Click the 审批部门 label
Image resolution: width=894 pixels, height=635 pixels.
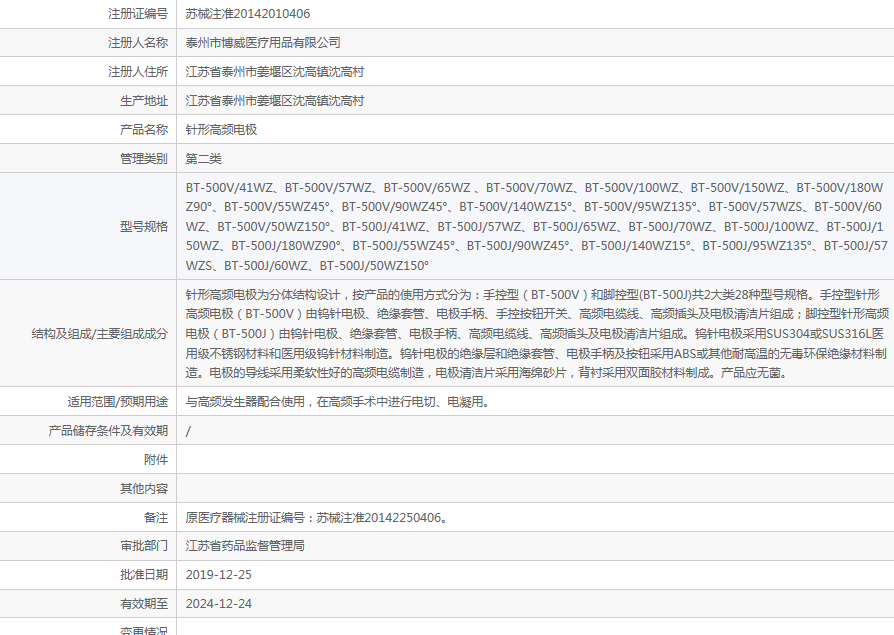click(x=144, y=546)
